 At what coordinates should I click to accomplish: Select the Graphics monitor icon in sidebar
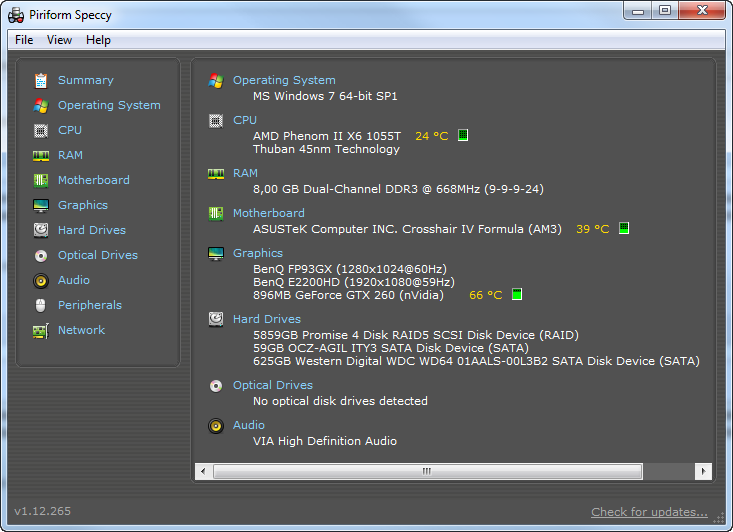[x=41, y=205]
